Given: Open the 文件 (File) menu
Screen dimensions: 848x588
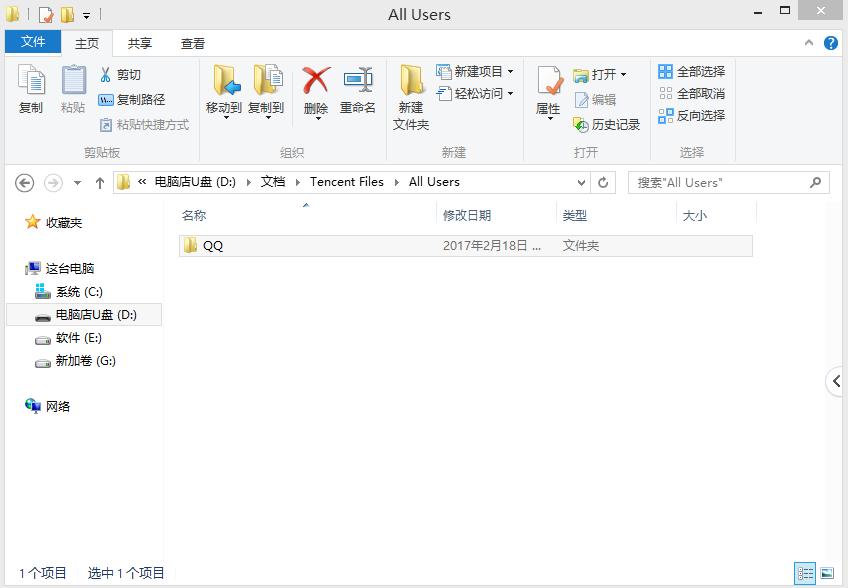Looking at the screenshot, I should point(33,42).
